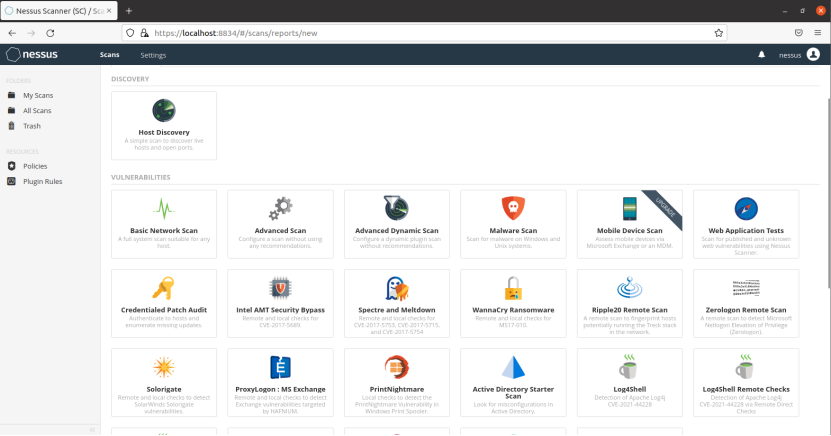Pick the Active Directory Starter Scan pyramid icon
The width and height of the screenshot is (831, 436).
coord(513,367)
